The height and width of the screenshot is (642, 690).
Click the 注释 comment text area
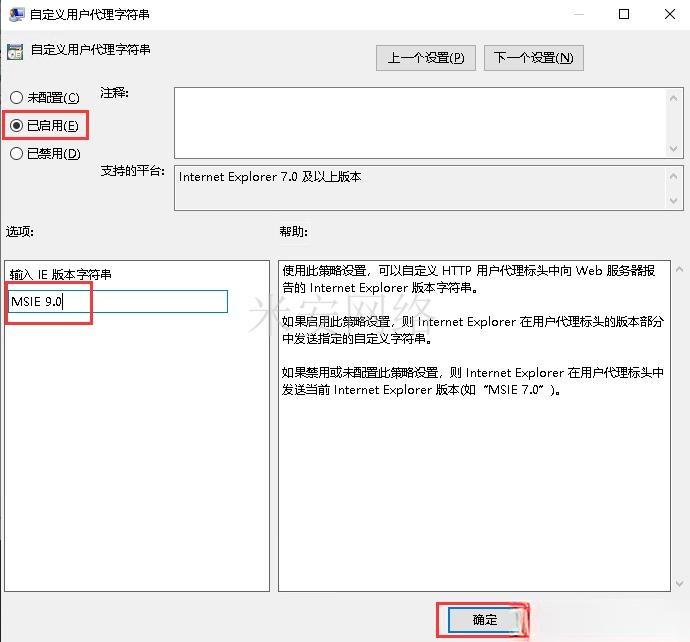tap(420, 123)
